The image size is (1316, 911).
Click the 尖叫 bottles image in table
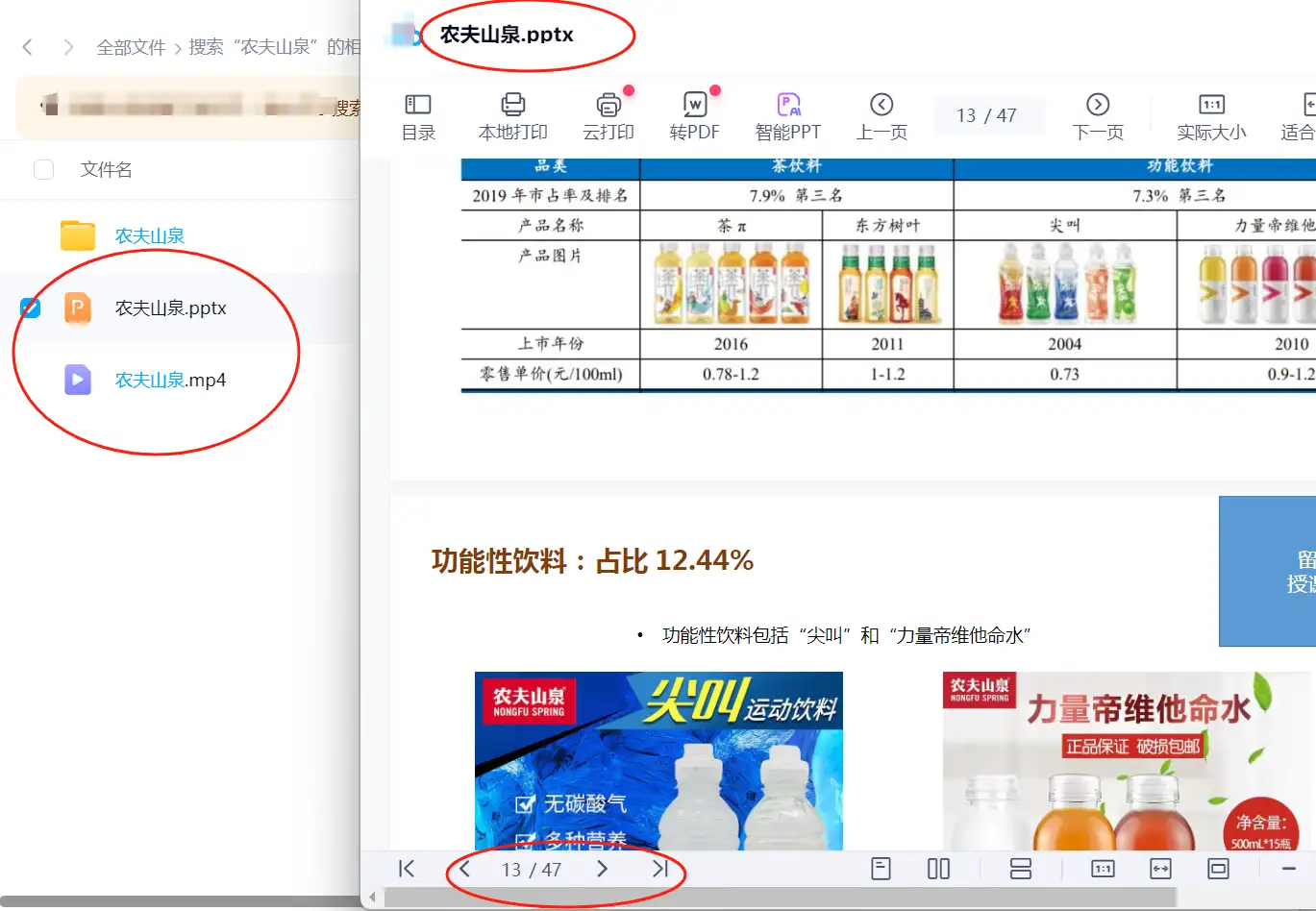pos(1065,283)
